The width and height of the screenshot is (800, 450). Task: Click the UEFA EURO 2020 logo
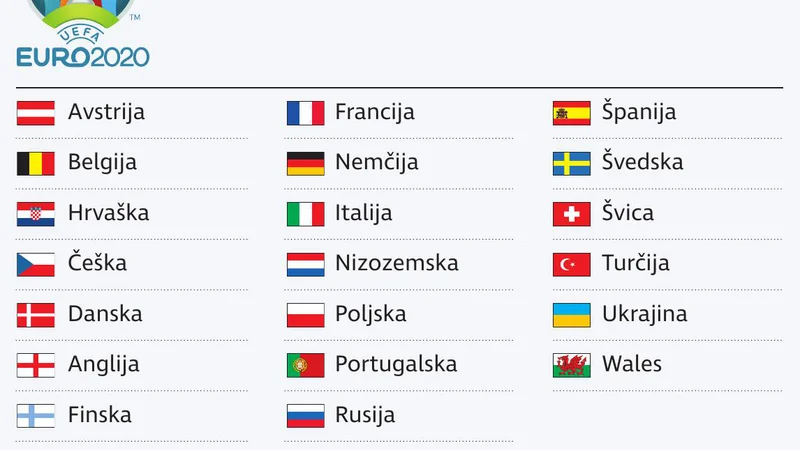coord(83,34)
